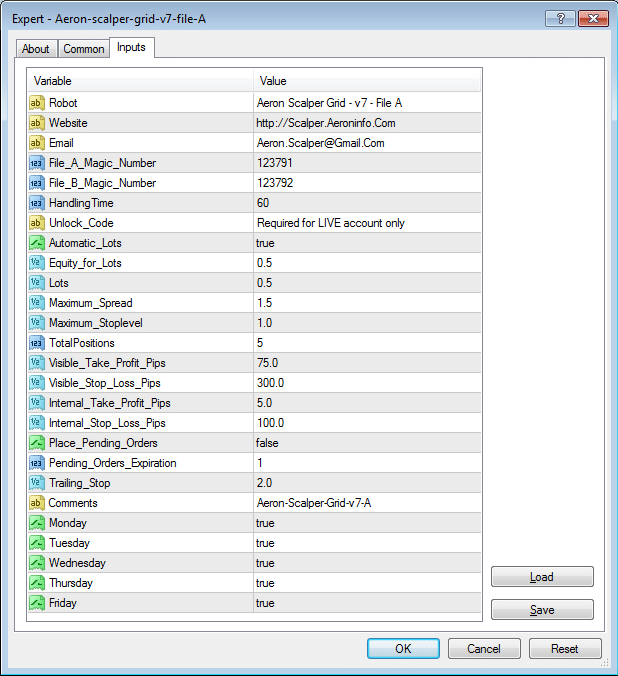Viewport: 618px width, 676px height.
Task: Click the double icon beside Internal_Take_Profit_Pips
Action: coord(37,403)
